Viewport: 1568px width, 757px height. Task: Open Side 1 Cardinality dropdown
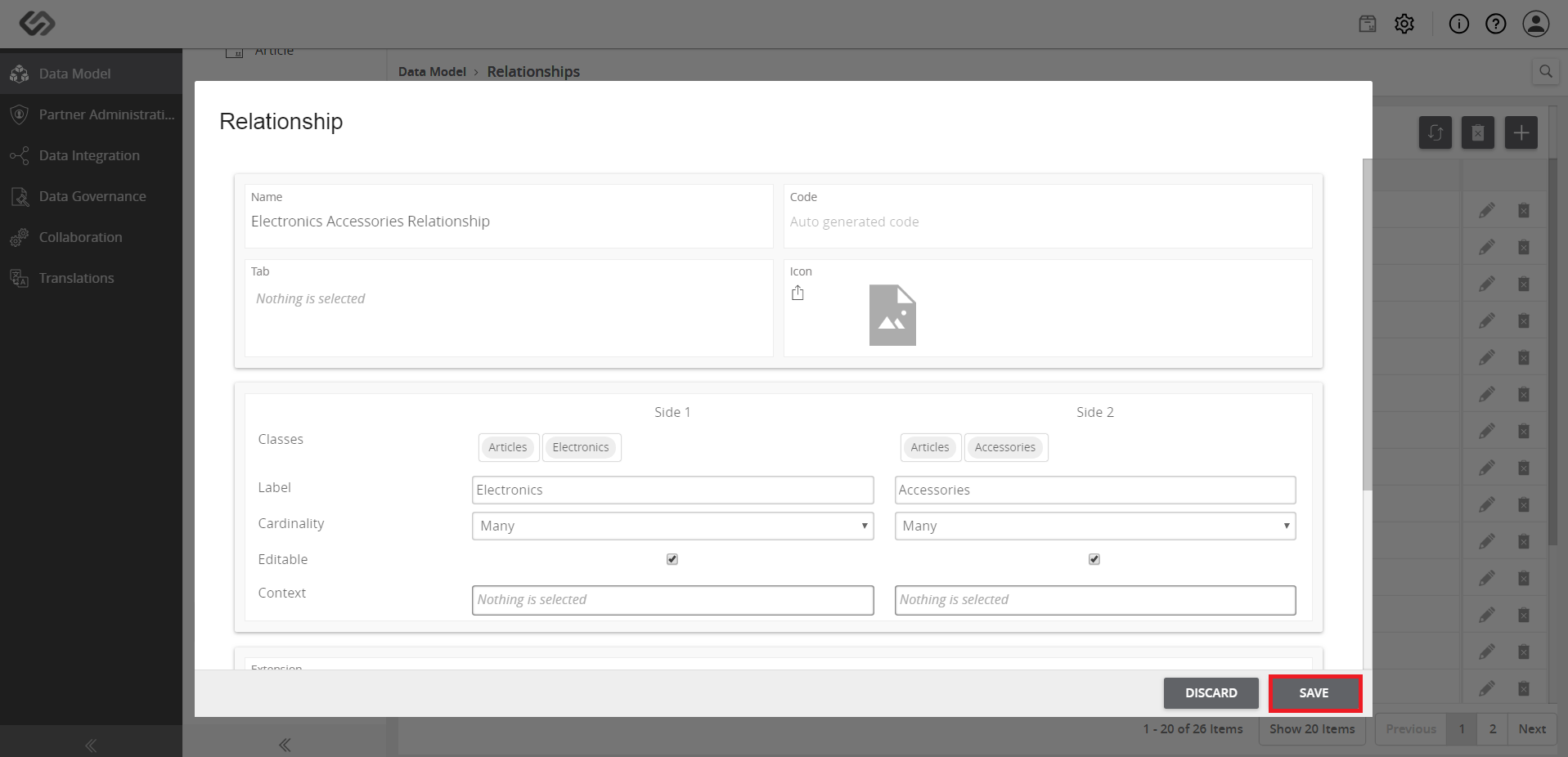672,526
